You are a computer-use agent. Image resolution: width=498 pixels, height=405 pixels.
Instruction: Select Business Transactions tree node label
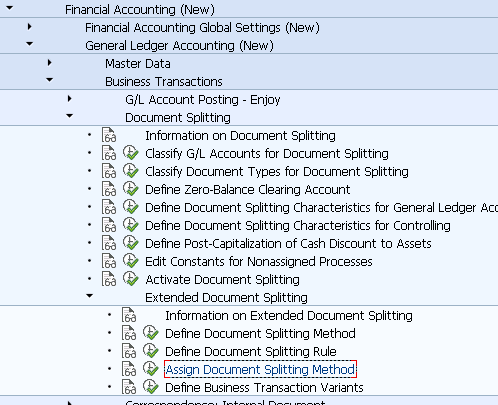pos(164,81)
